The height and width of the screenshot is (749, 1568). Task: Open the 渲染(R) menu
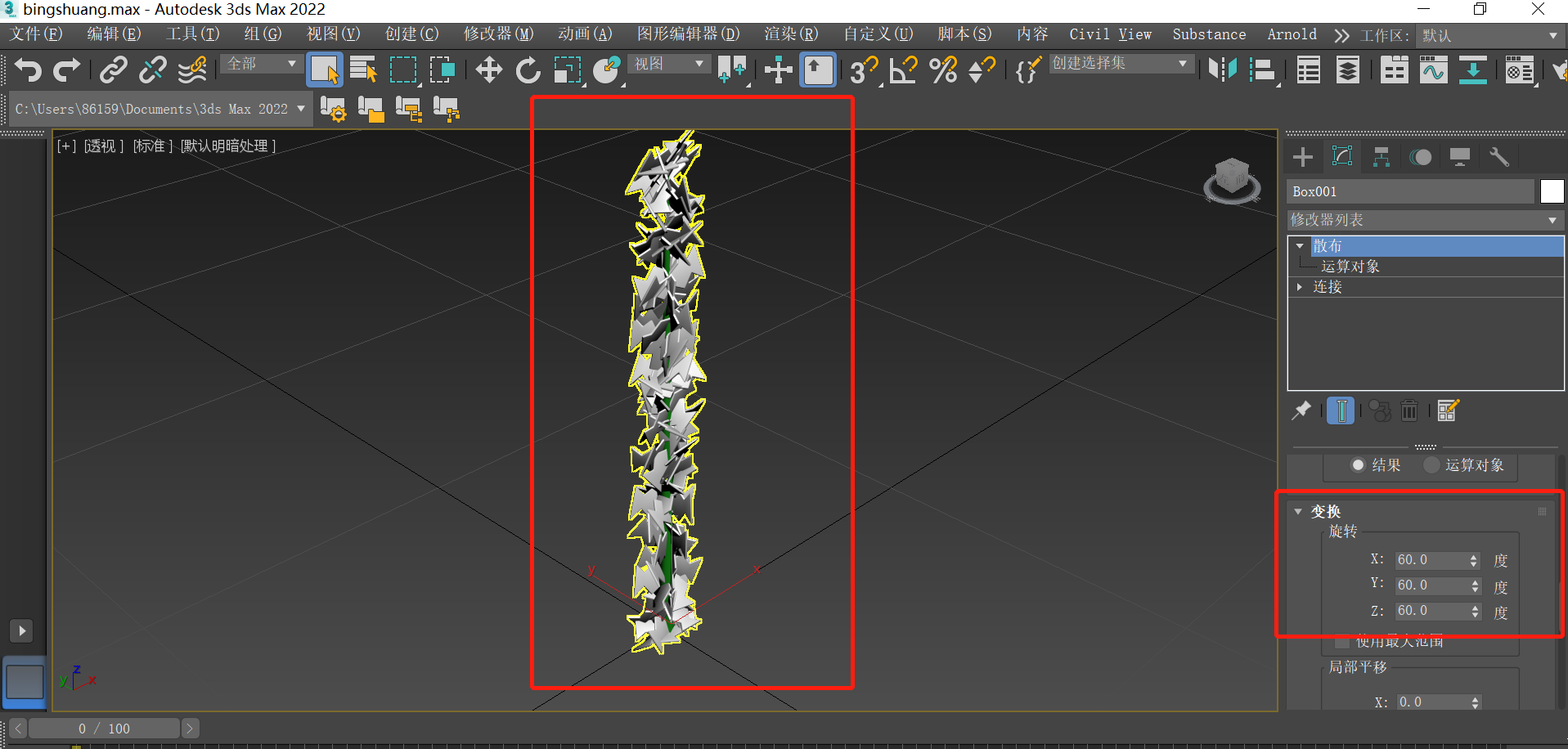pyautogui.click(x=791, y=34)
